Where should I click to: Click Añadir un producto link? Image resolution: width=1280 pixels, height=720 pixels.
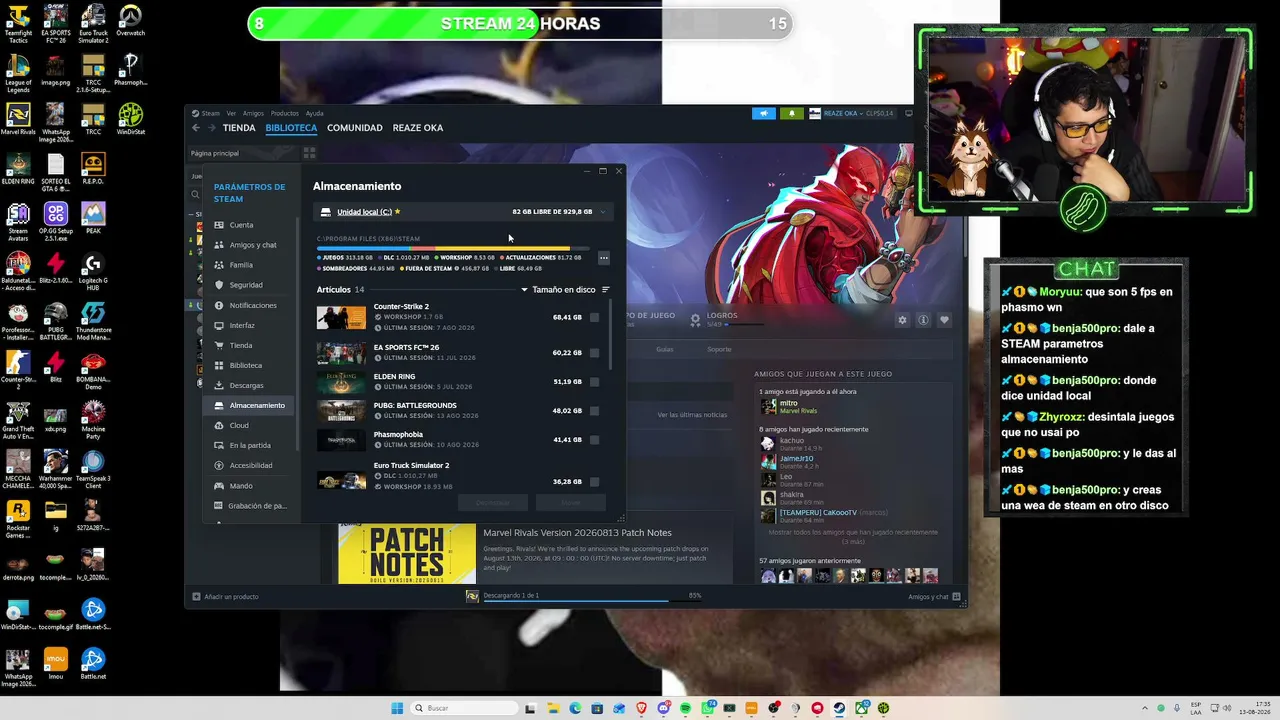click(x=225, y=597)
